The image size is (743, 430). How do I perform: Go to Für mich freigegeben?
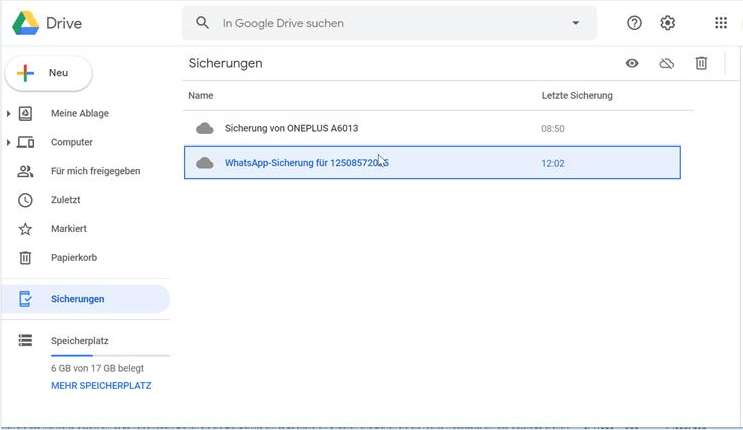[95, 171]
